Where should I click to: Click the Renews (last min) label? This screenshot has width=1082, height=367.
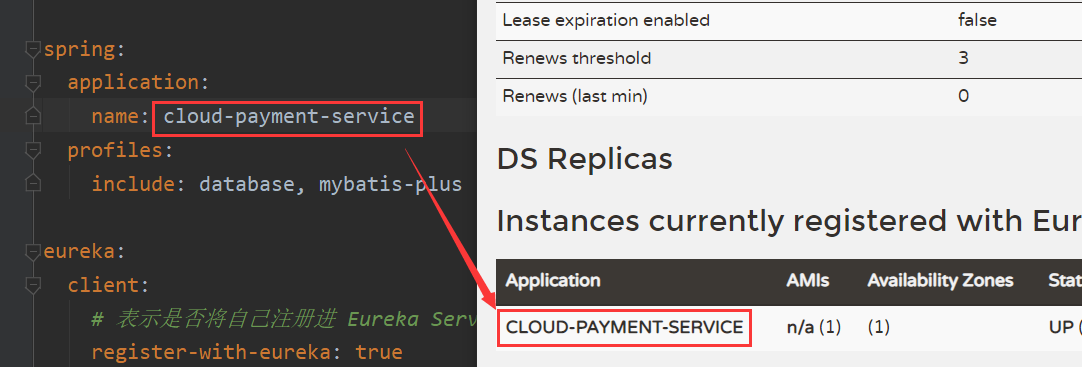pyautogui.click(x=575, y=96)
